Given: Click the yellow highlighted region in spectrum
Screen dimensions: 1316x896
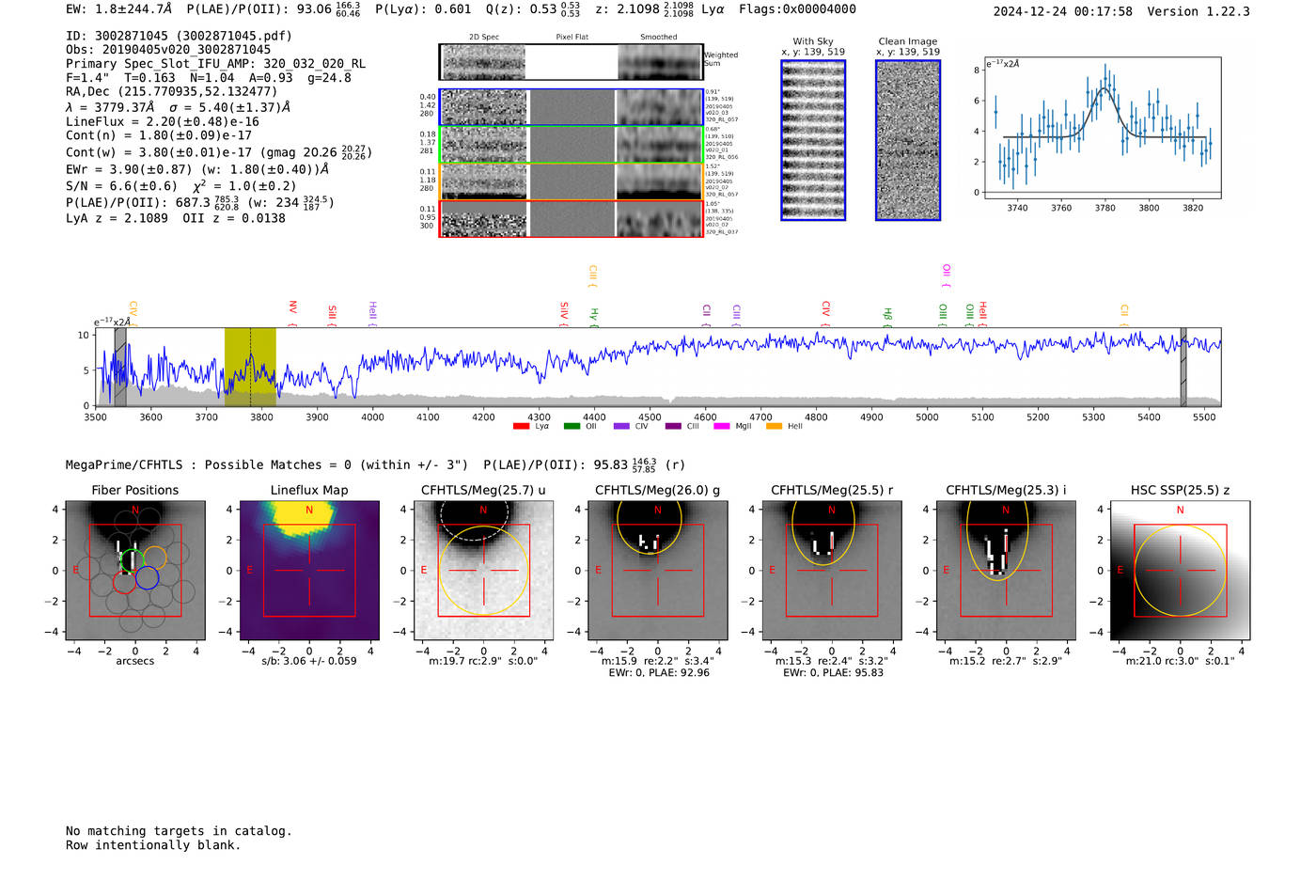Looking at the screenshot, I should [250, 367].
